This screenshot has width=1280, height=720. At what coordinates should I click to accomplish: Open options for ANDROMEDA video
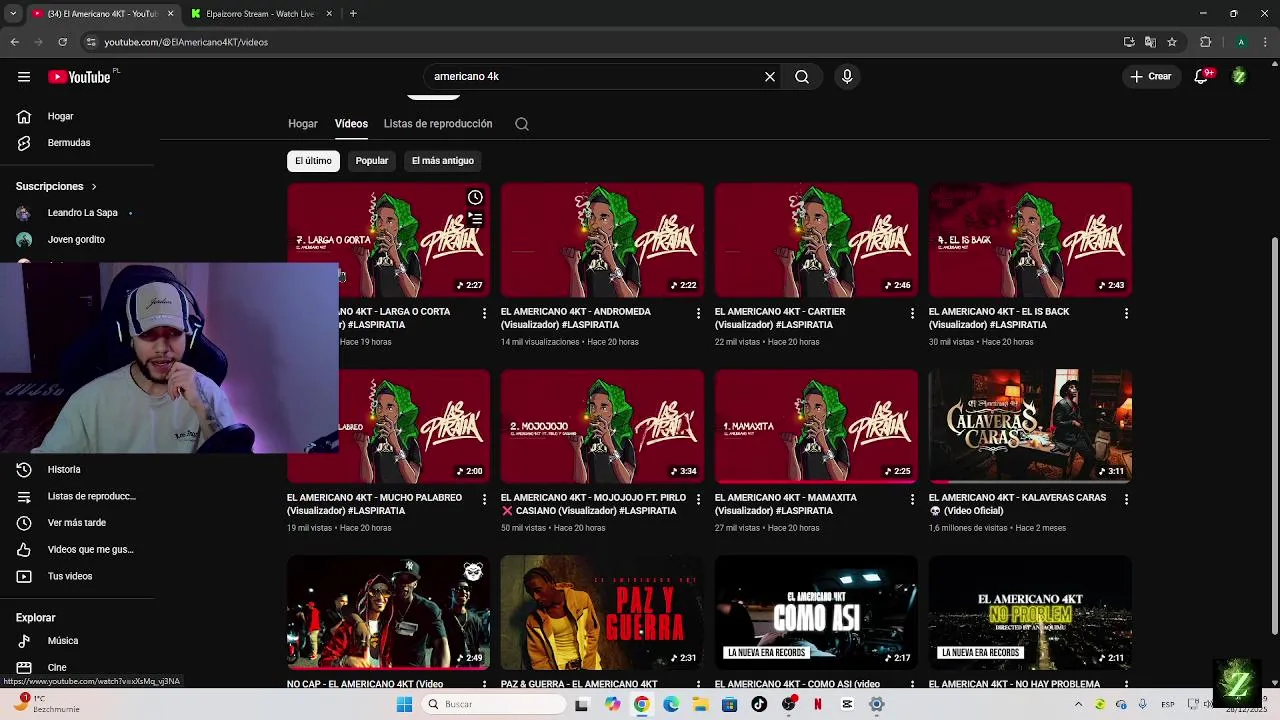coord(698,313)
